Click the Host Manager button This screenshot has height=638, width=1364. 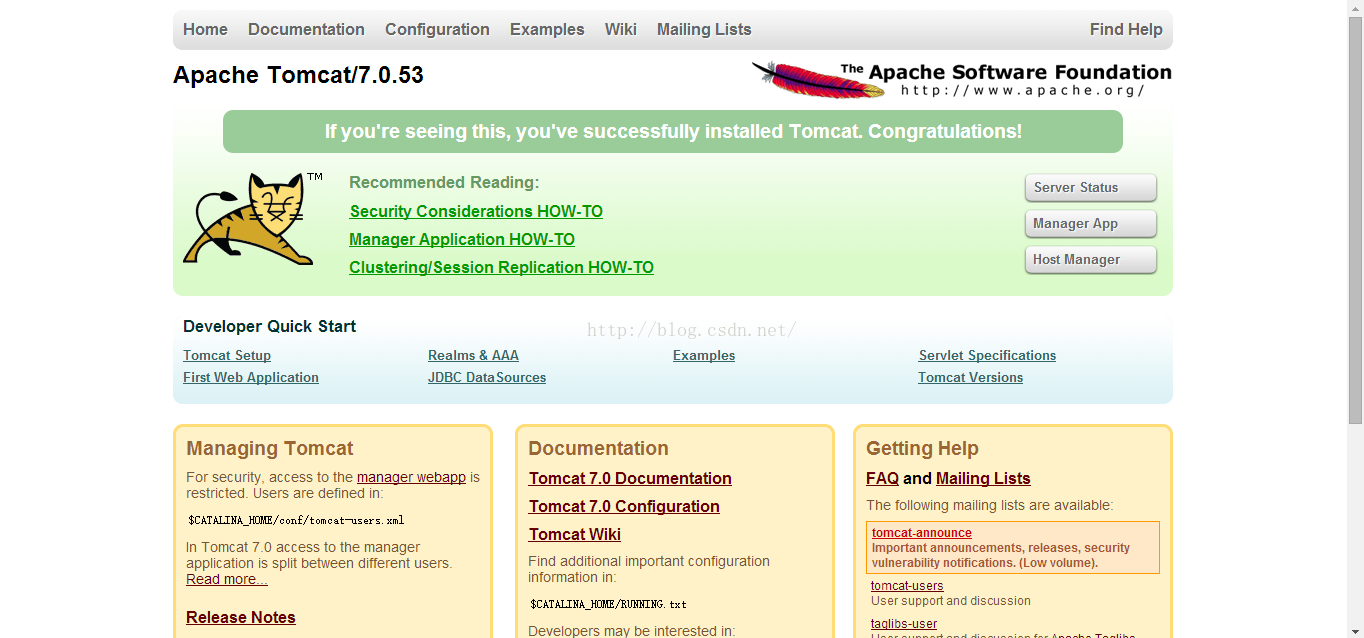click(1091, 259)
